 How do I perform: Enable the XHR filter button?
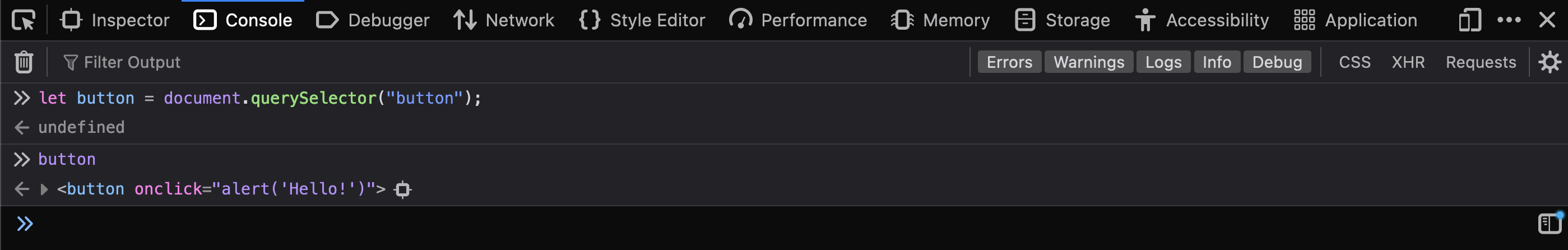(1408, 62)
